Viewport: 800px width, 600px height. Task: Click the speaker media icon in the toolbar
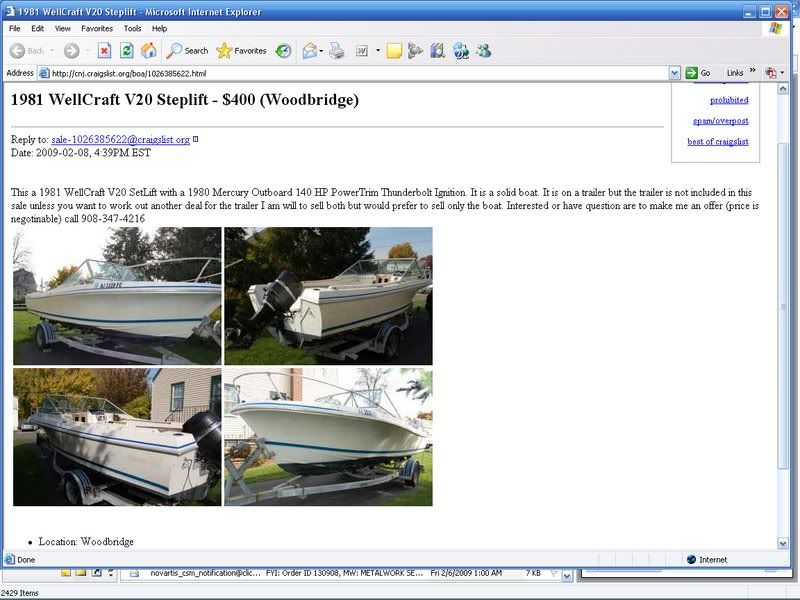pyautogui.click(x=415, y=51)
